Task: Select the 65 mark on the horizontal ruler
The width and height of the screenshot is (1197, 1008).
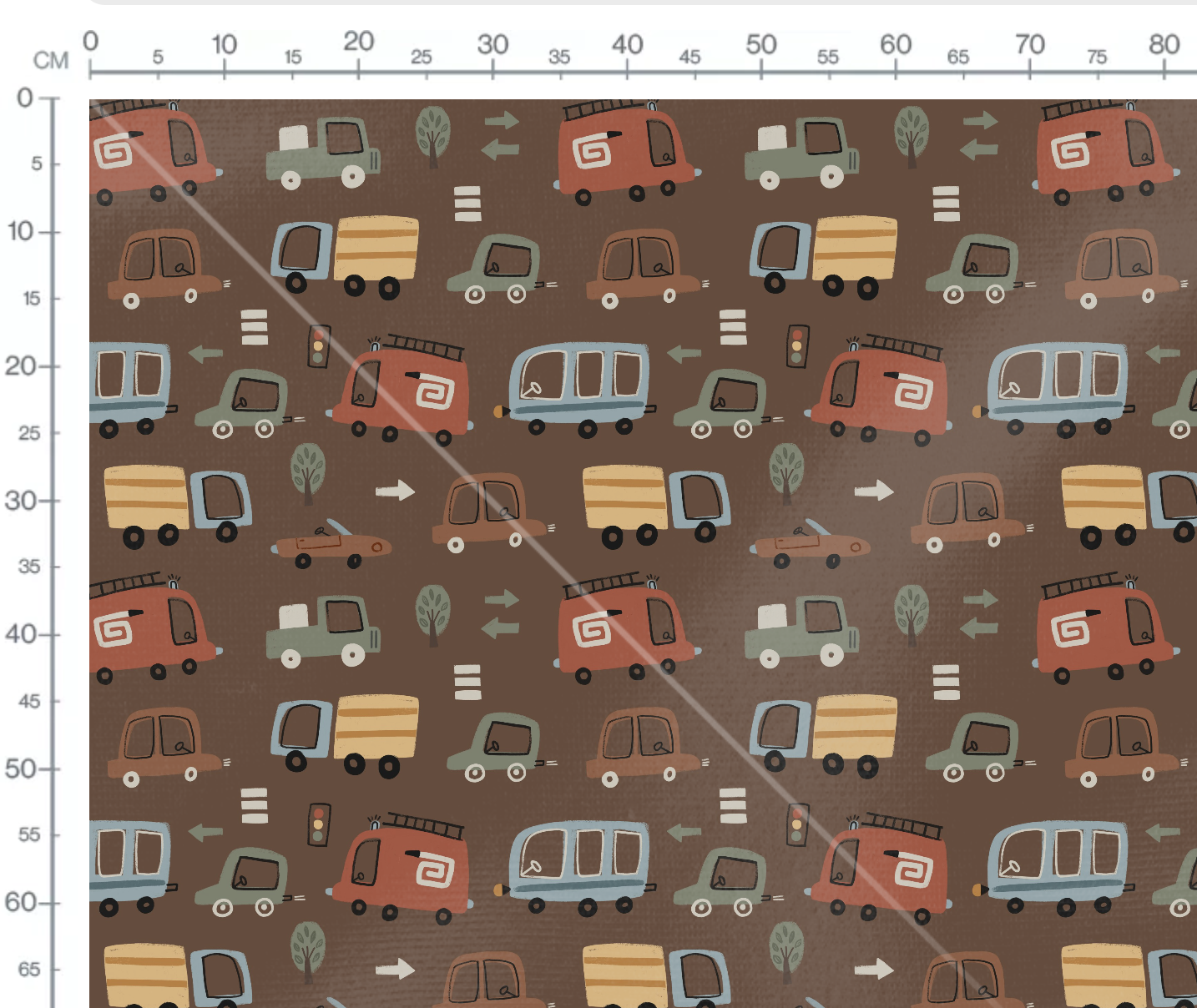Action: click(x=958, y=57)
